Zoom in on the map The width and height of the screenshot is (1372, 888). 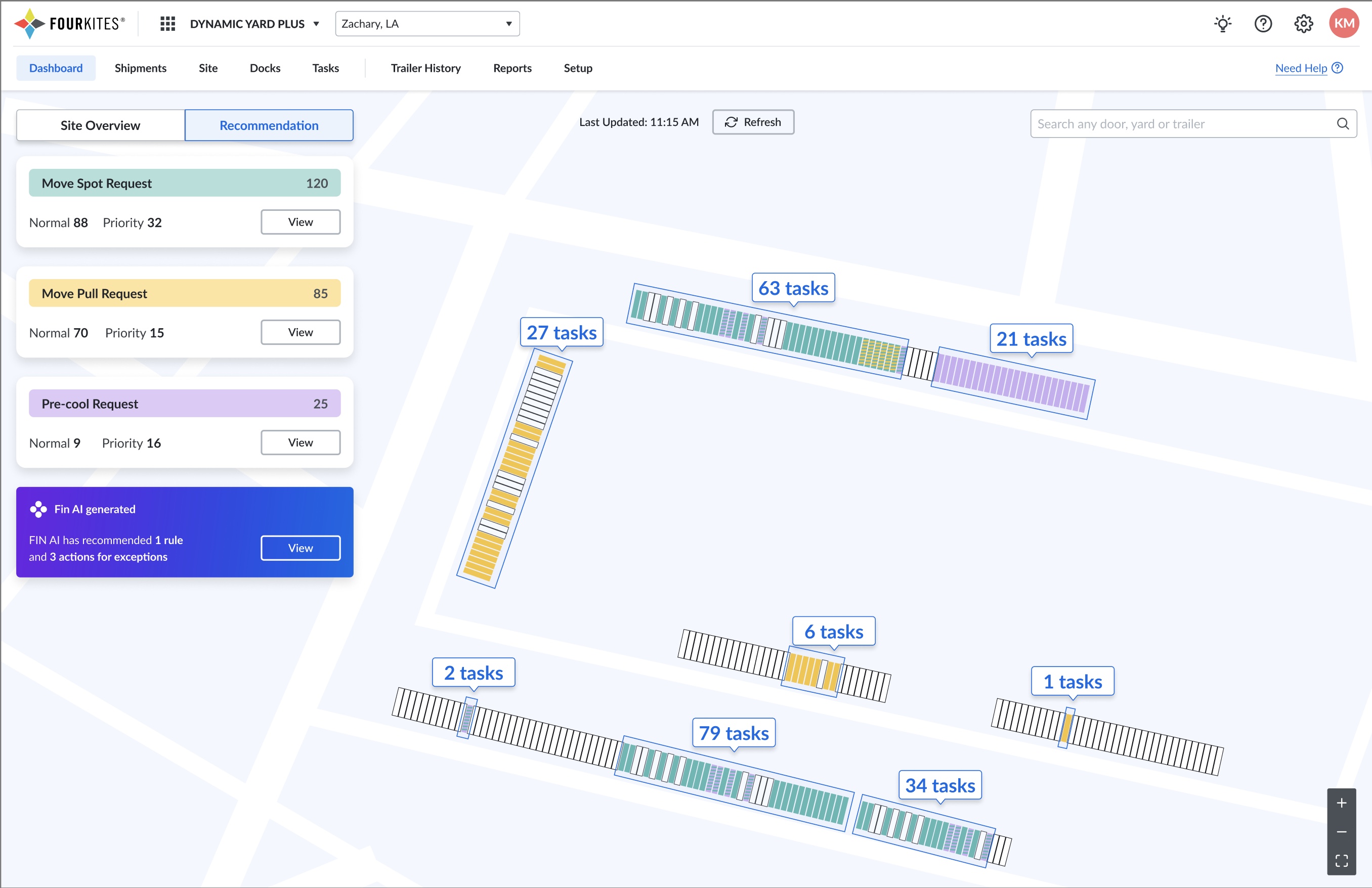[x=1342, y=803]
